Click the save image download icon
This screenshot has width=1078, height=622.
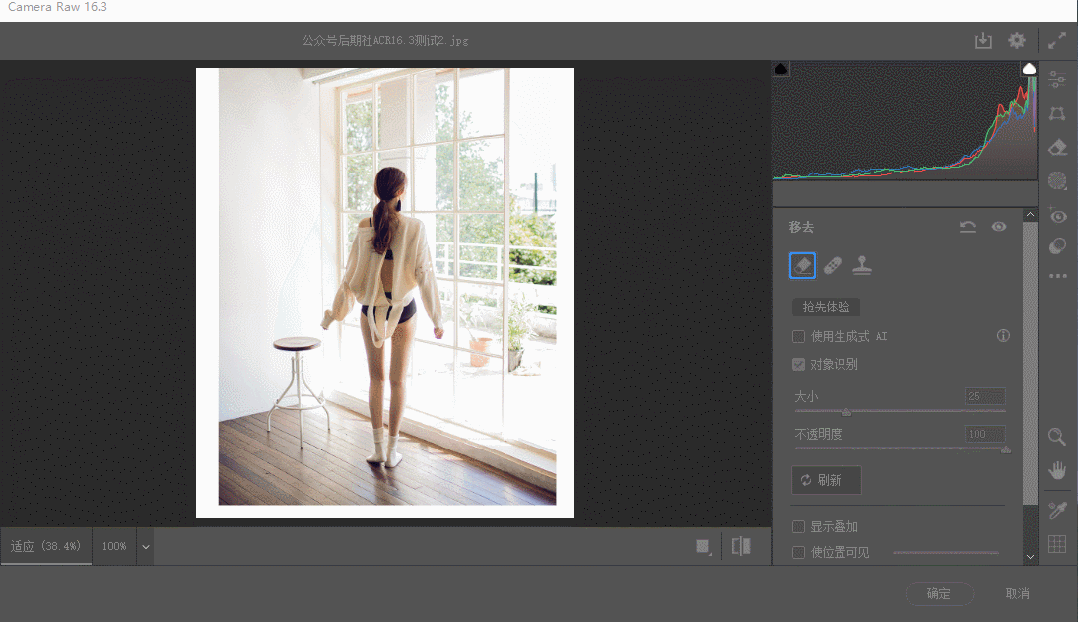983,40
